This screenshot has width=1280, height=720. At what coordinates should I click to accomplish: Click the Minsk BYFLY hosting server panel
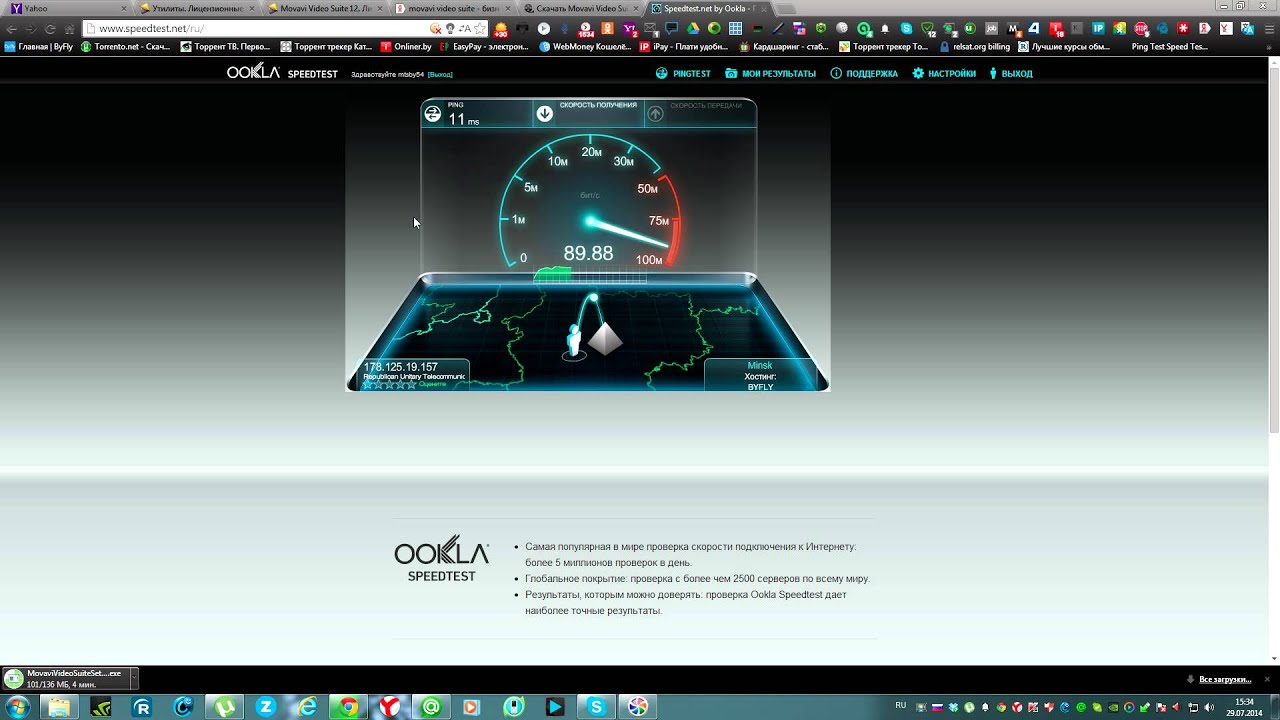(760, 375)
